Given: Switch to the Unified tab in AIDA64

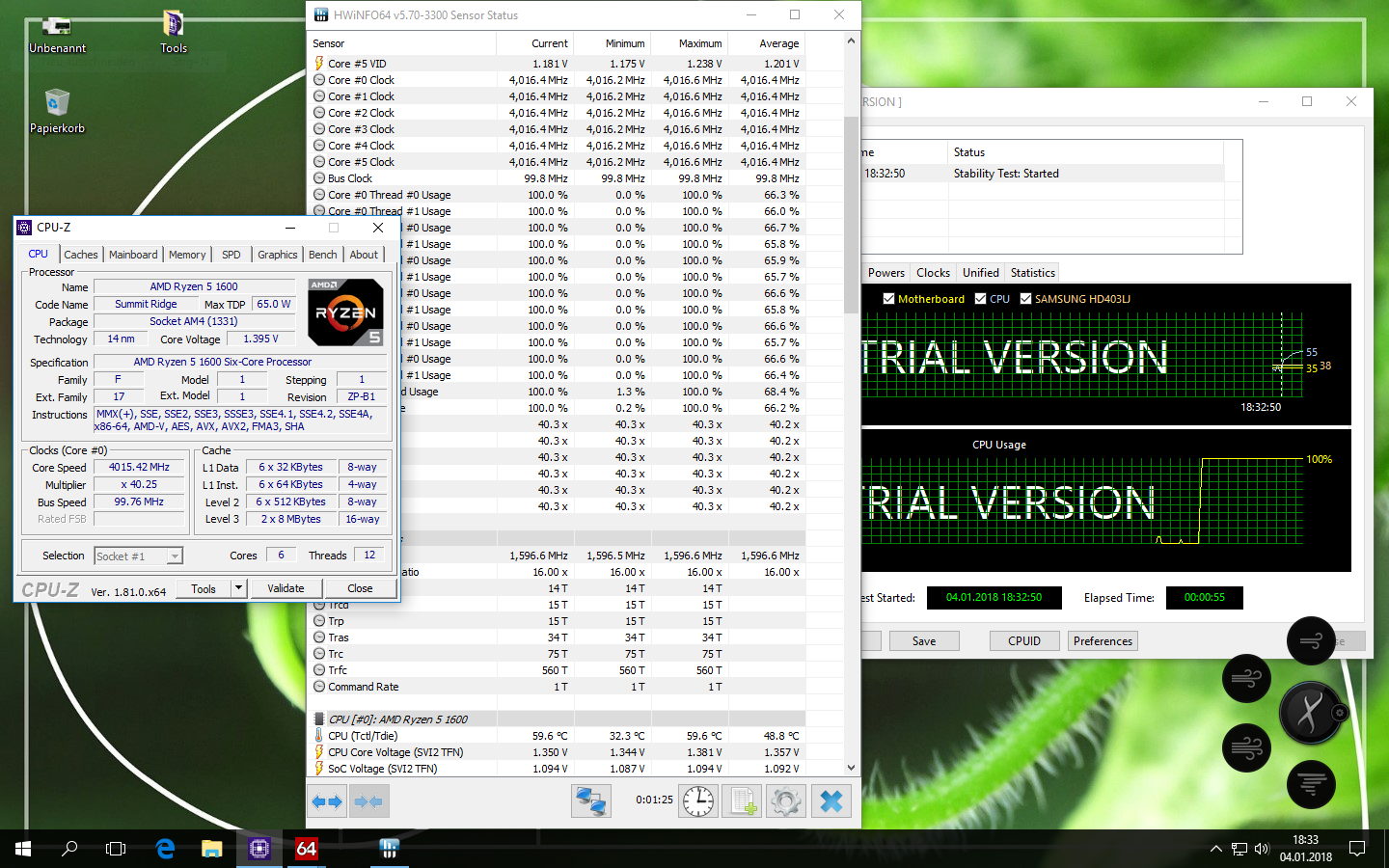Looking at the screenshot, I should (980, 273).
